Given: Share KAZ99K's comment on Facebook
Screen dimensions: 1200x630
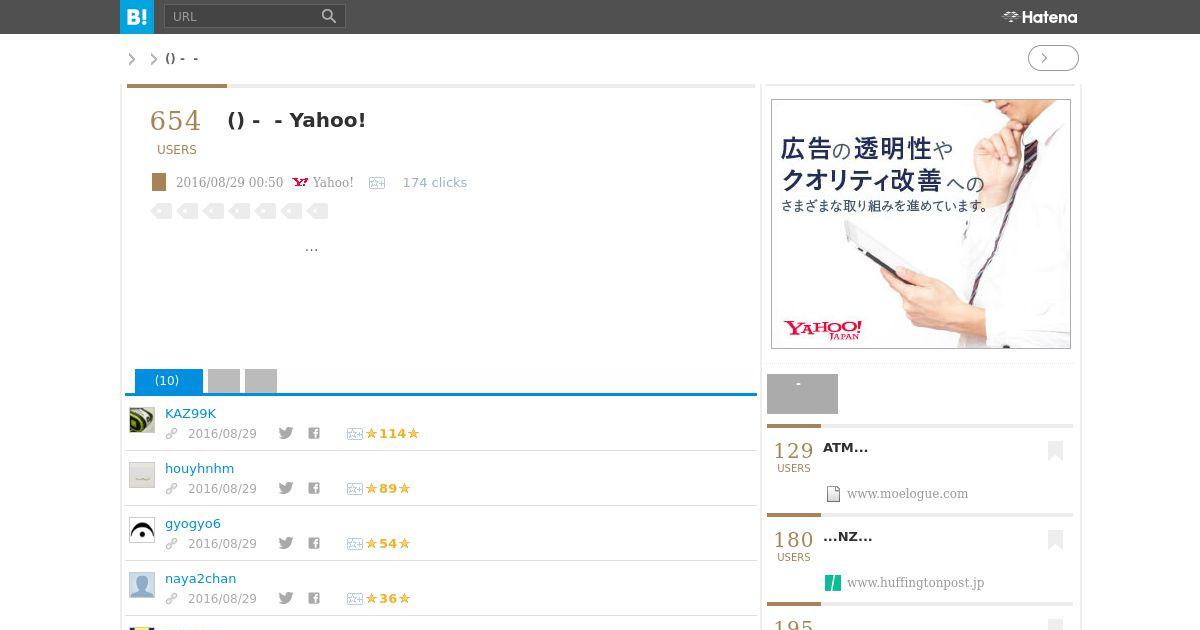Looking at the screenshot, I should (314, 433).
